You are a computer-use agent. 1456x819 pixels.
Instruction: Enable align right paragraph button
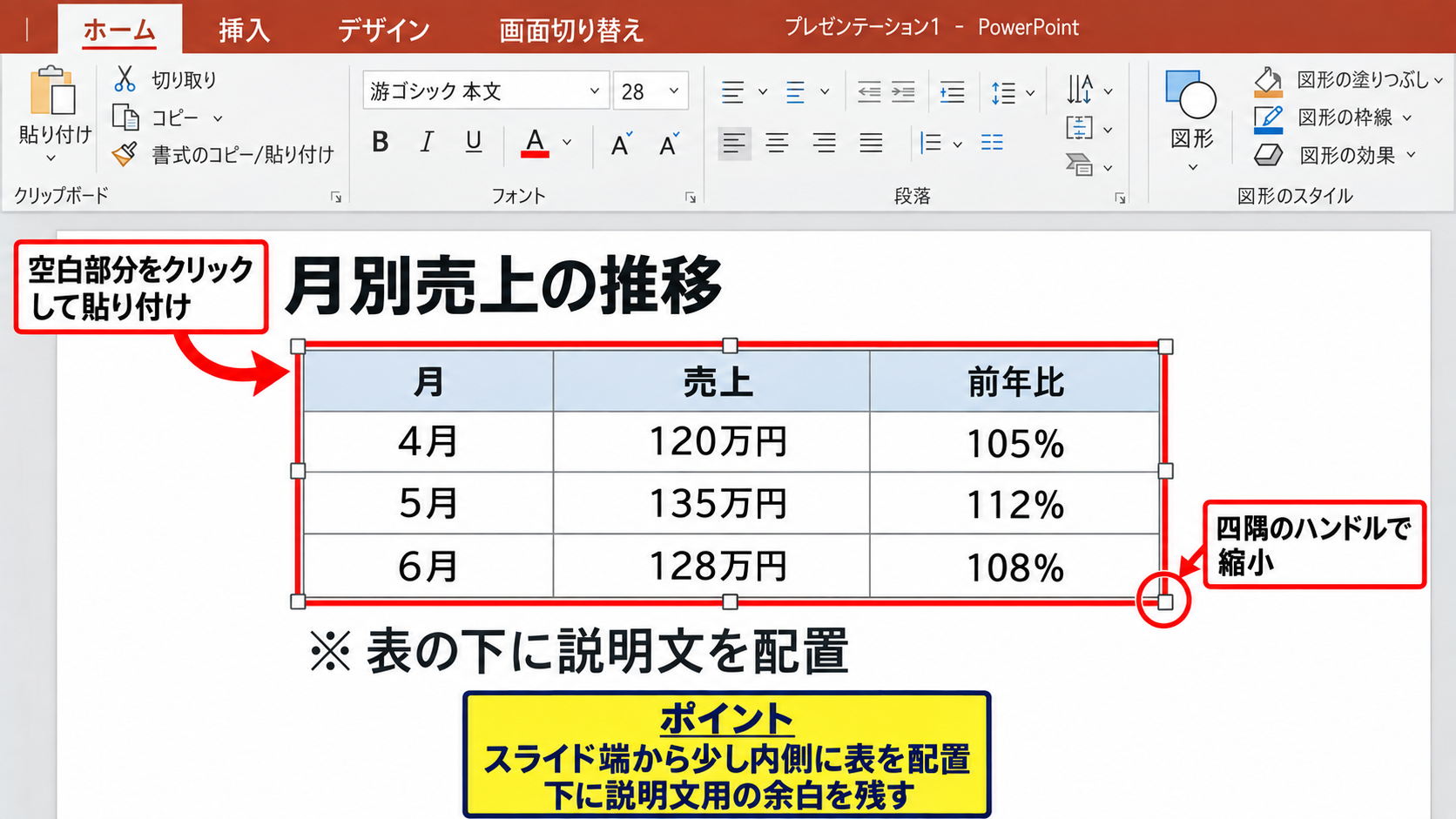[x=824, y=143]
